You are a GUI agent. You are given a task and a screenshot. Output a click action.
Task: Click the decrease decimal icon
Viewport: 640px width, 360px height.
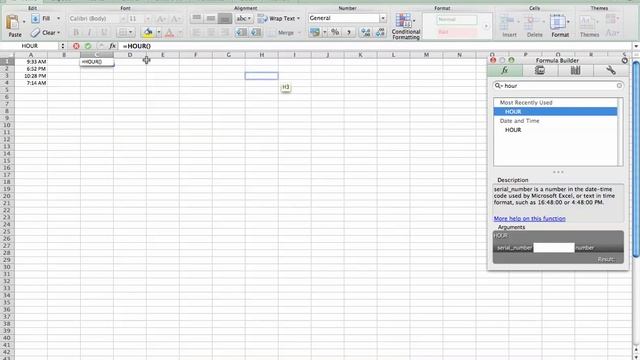(x=380, y=32)
